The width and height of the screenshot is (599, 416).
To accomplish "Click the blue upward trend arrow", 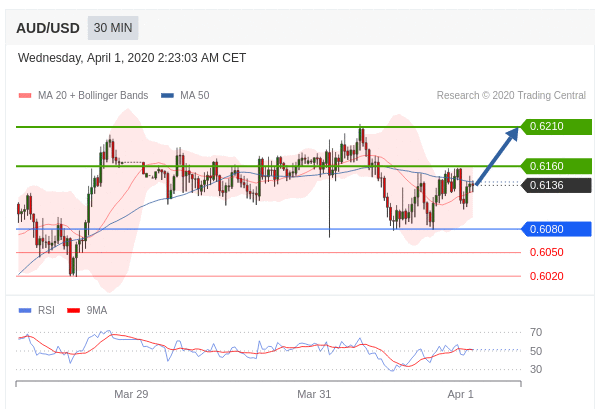I will tap(497, 156).
